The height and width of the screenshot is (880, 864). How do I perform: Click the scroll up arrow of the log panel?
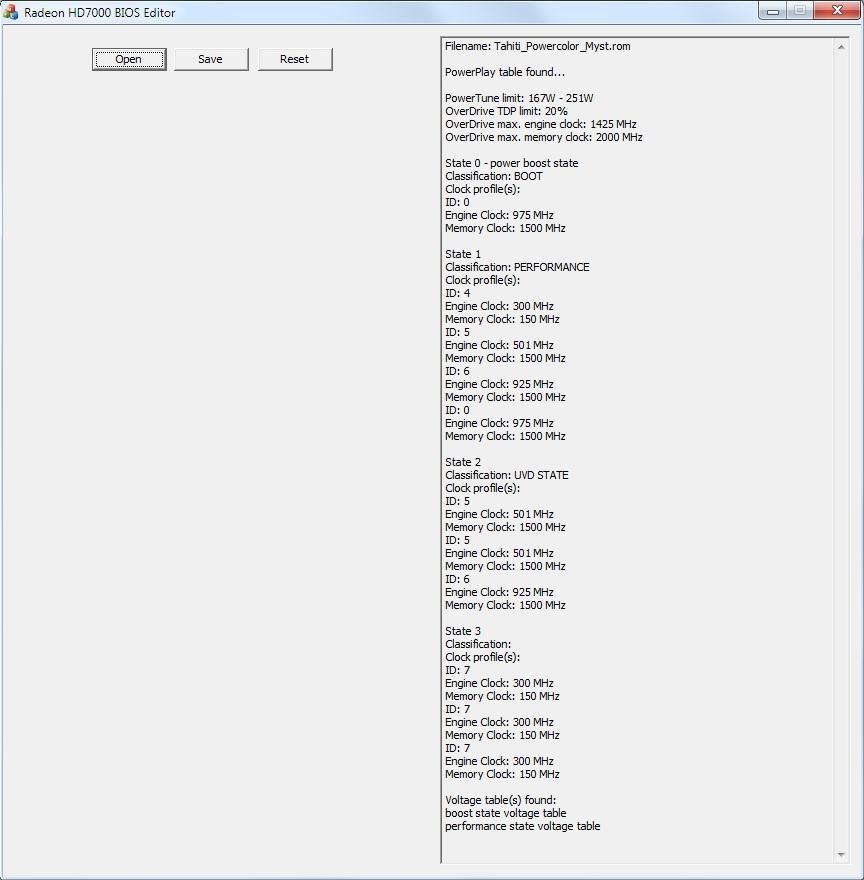(x=841, y=47)
